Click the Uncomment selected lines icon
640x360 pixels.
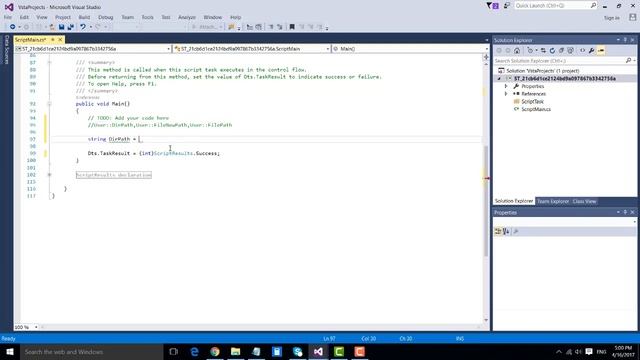[x=280, y=27]
